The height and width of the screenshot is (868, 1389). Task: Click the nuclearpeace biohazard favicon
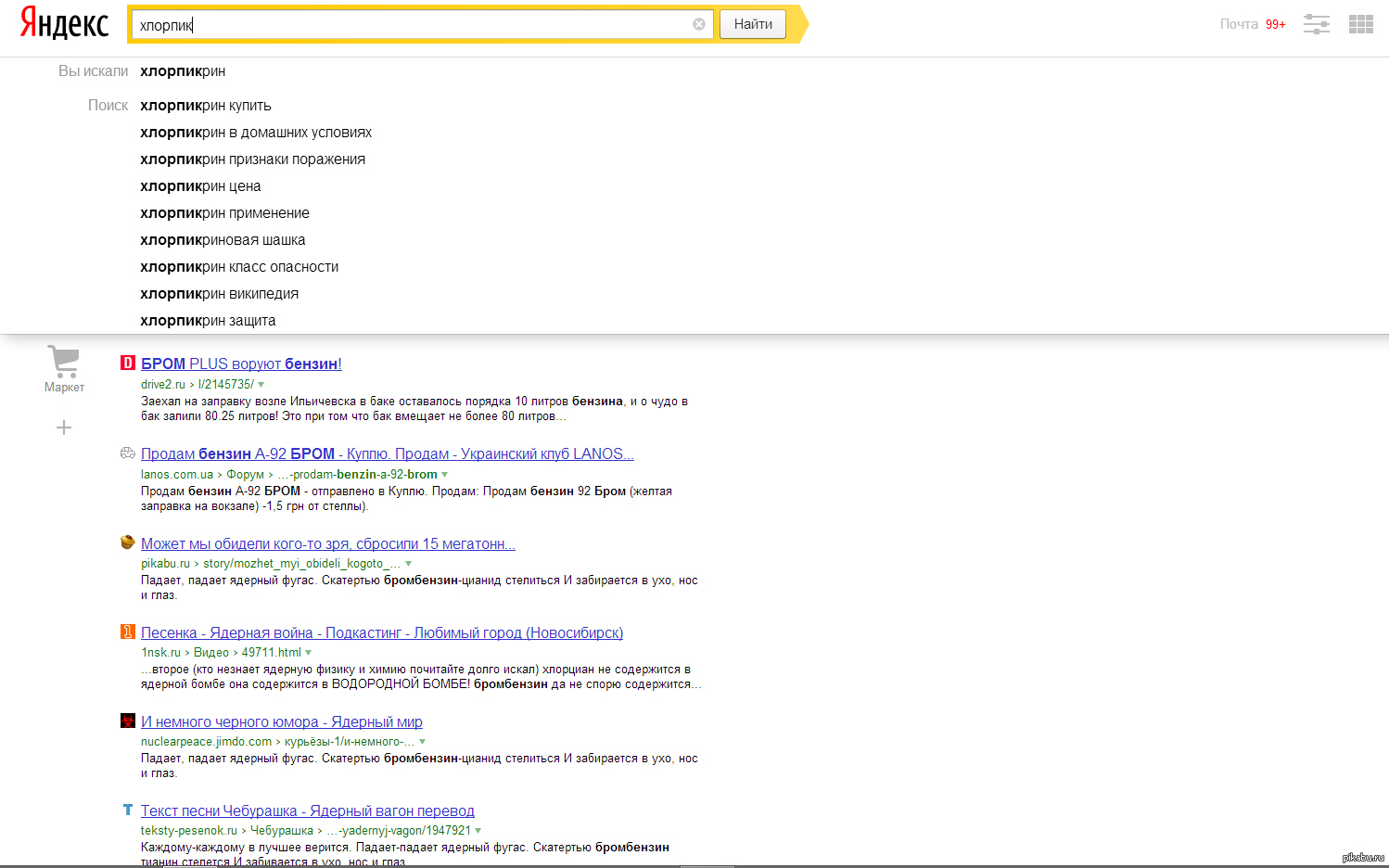click(x=128, y=721)
